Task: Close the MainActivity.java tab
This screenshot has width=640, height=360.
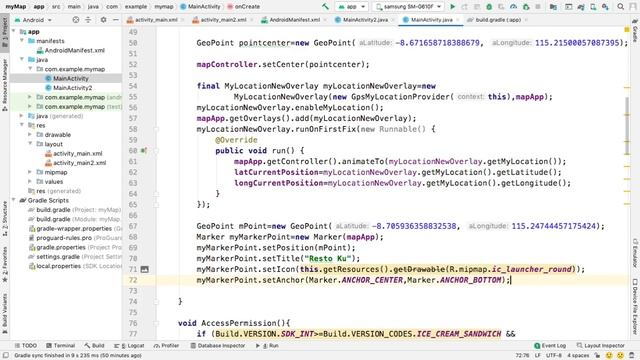Action: [458, 20]
